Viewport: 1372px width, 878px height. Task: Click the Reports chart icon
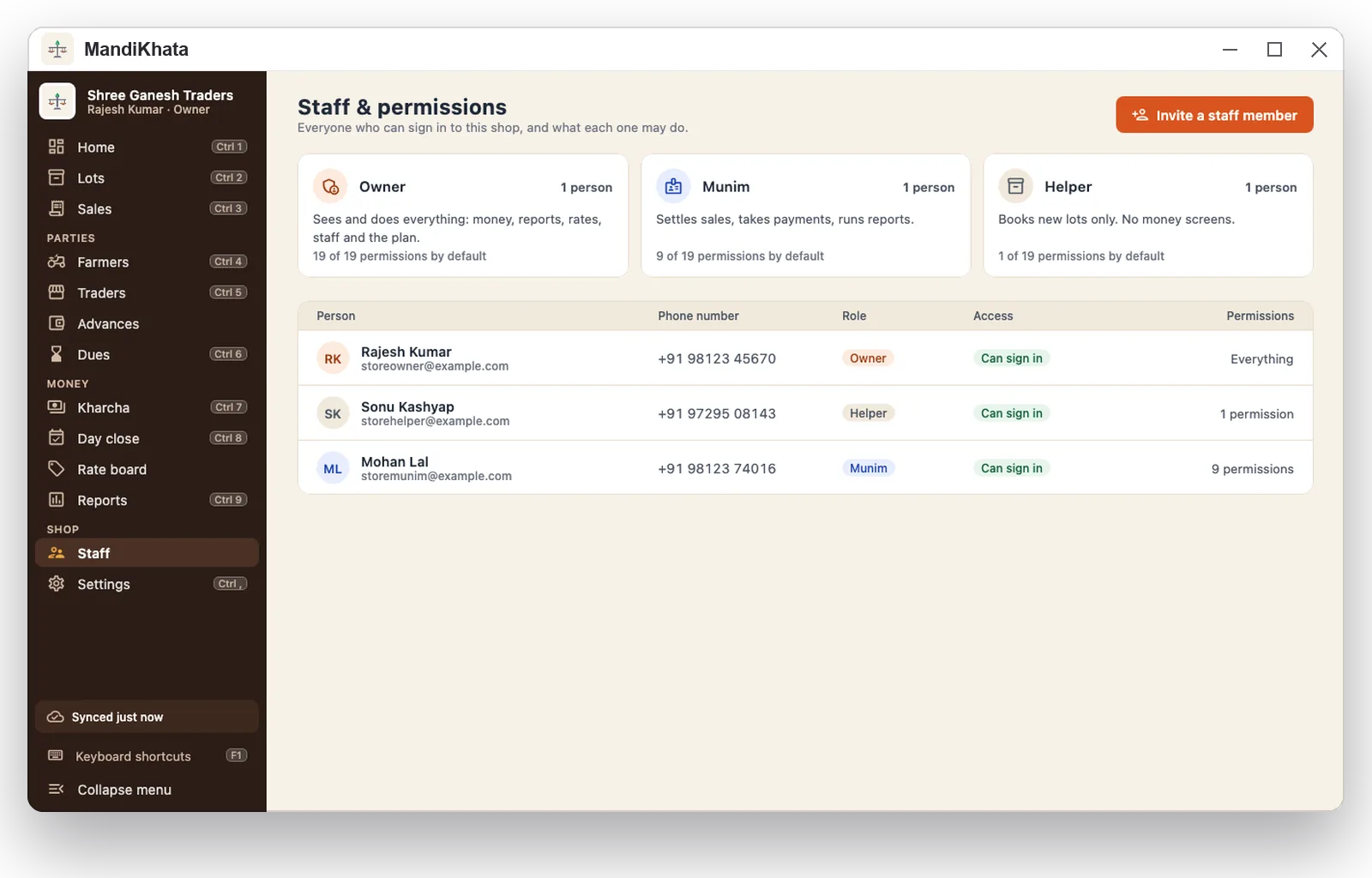click(x=57, y=500)
